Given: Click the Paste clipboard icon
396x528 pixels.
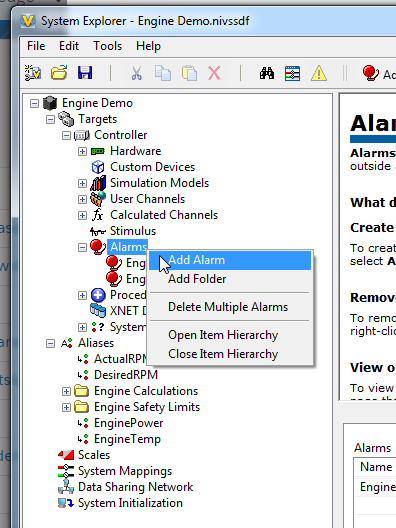Looking at the screenshot, I should coord(189,73).
